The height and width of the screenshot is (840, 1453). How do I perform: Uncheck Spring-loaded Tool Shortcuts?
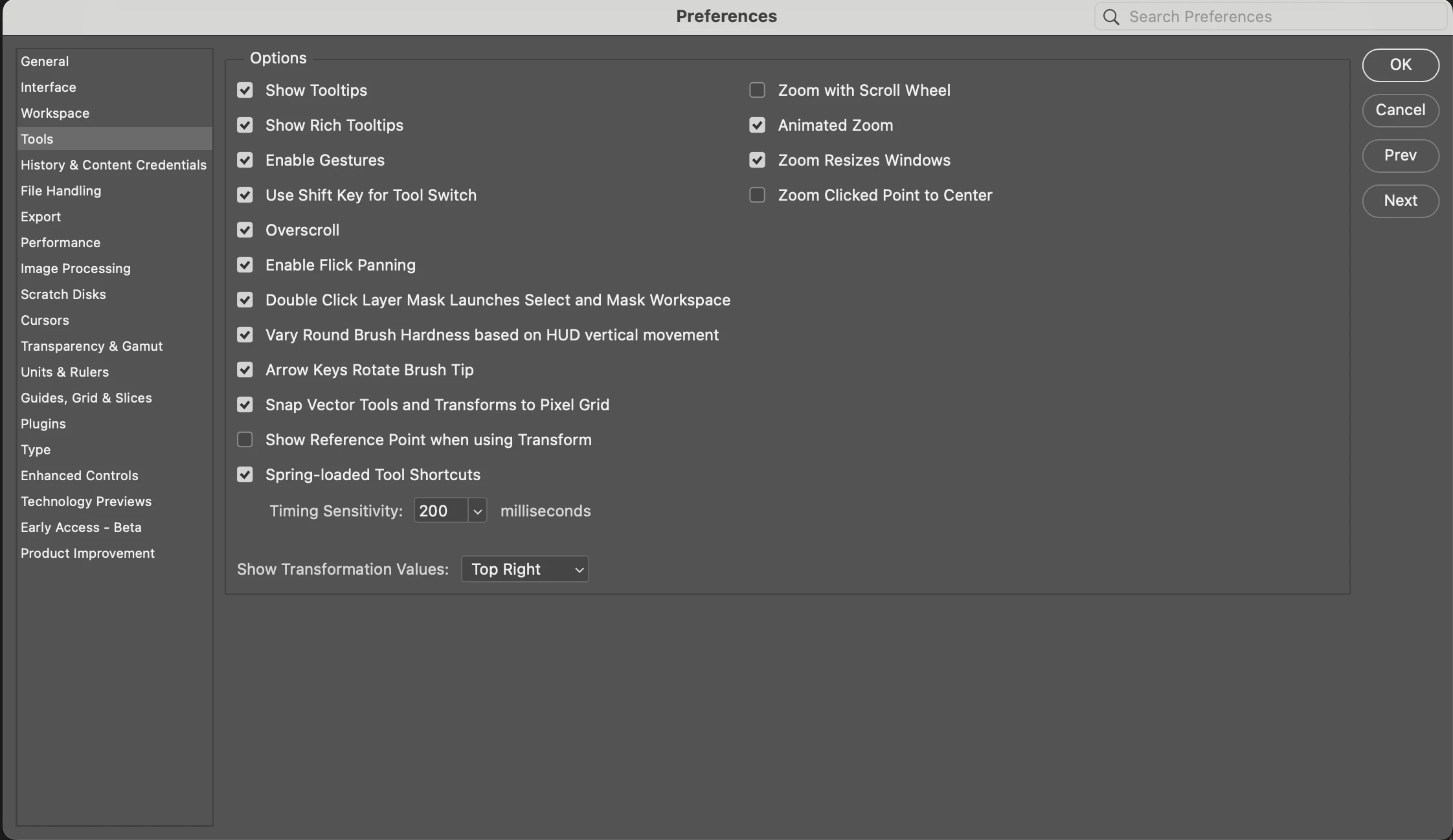click(245, 474)
